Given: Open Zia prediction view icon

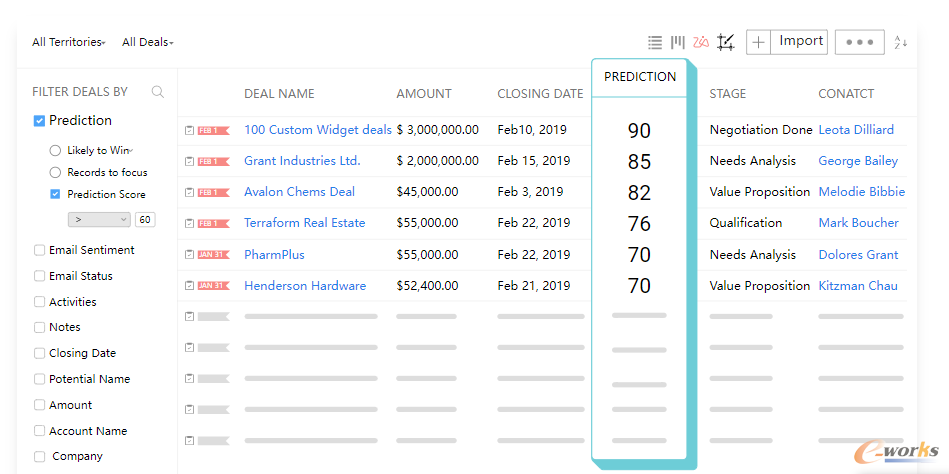Looking at the screenshot, I should pos(701,42).
